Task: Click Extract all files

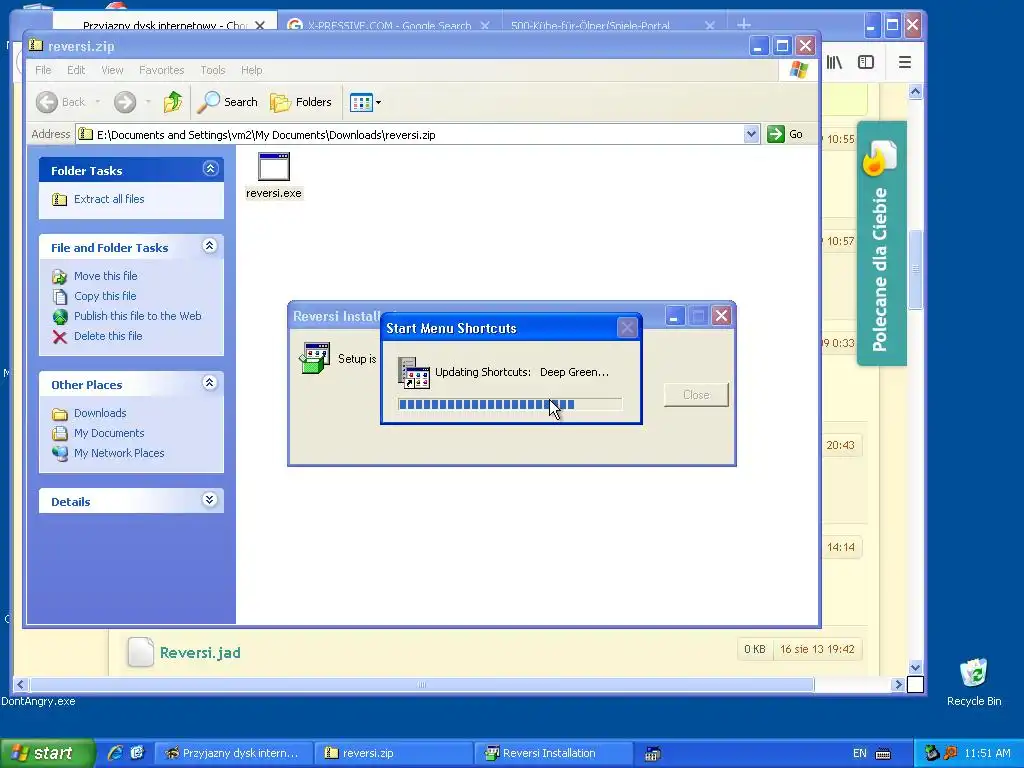Action: pyautogui.click(x=108, y=199)
